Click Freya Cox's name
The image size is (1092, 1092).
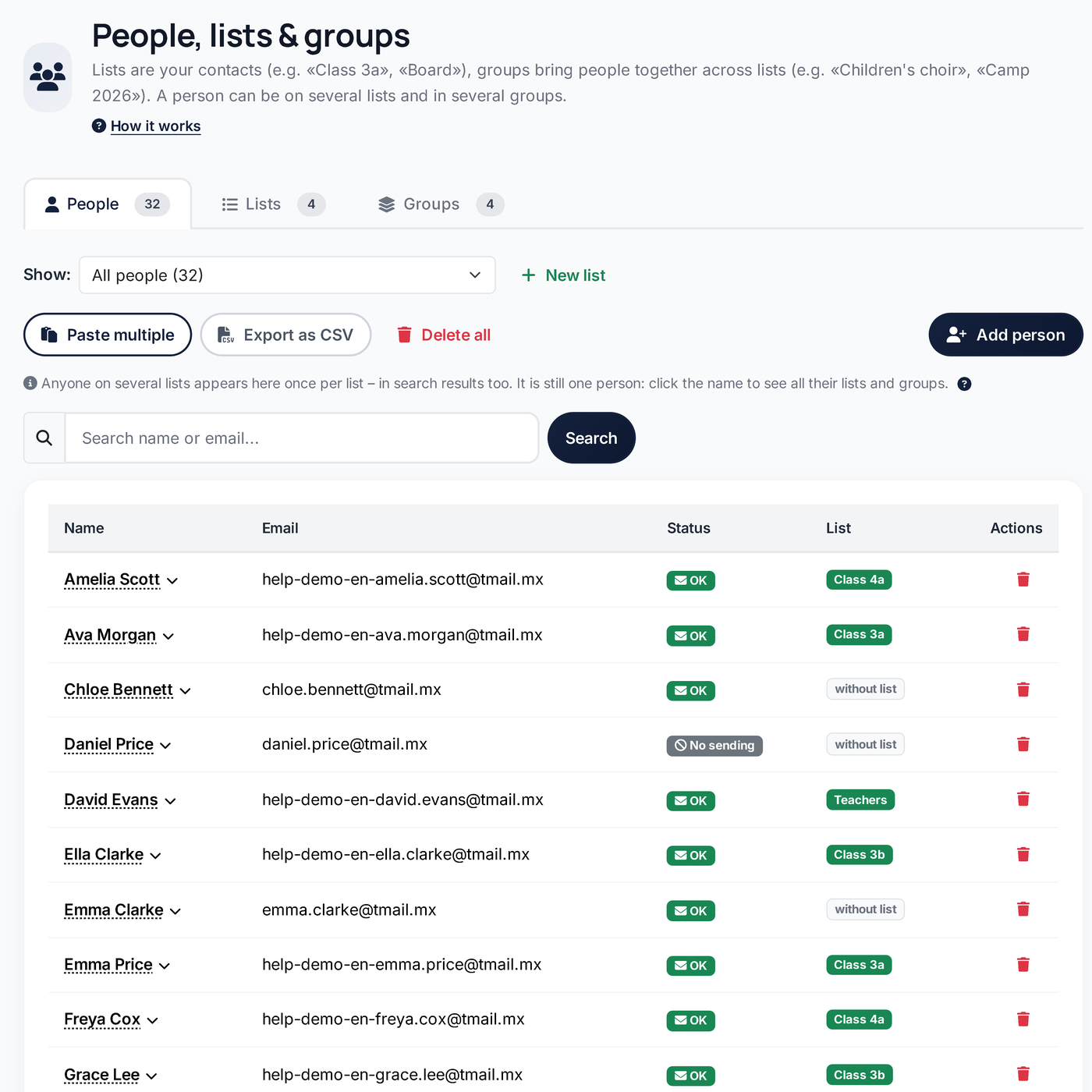click(x=102, y=1019)
